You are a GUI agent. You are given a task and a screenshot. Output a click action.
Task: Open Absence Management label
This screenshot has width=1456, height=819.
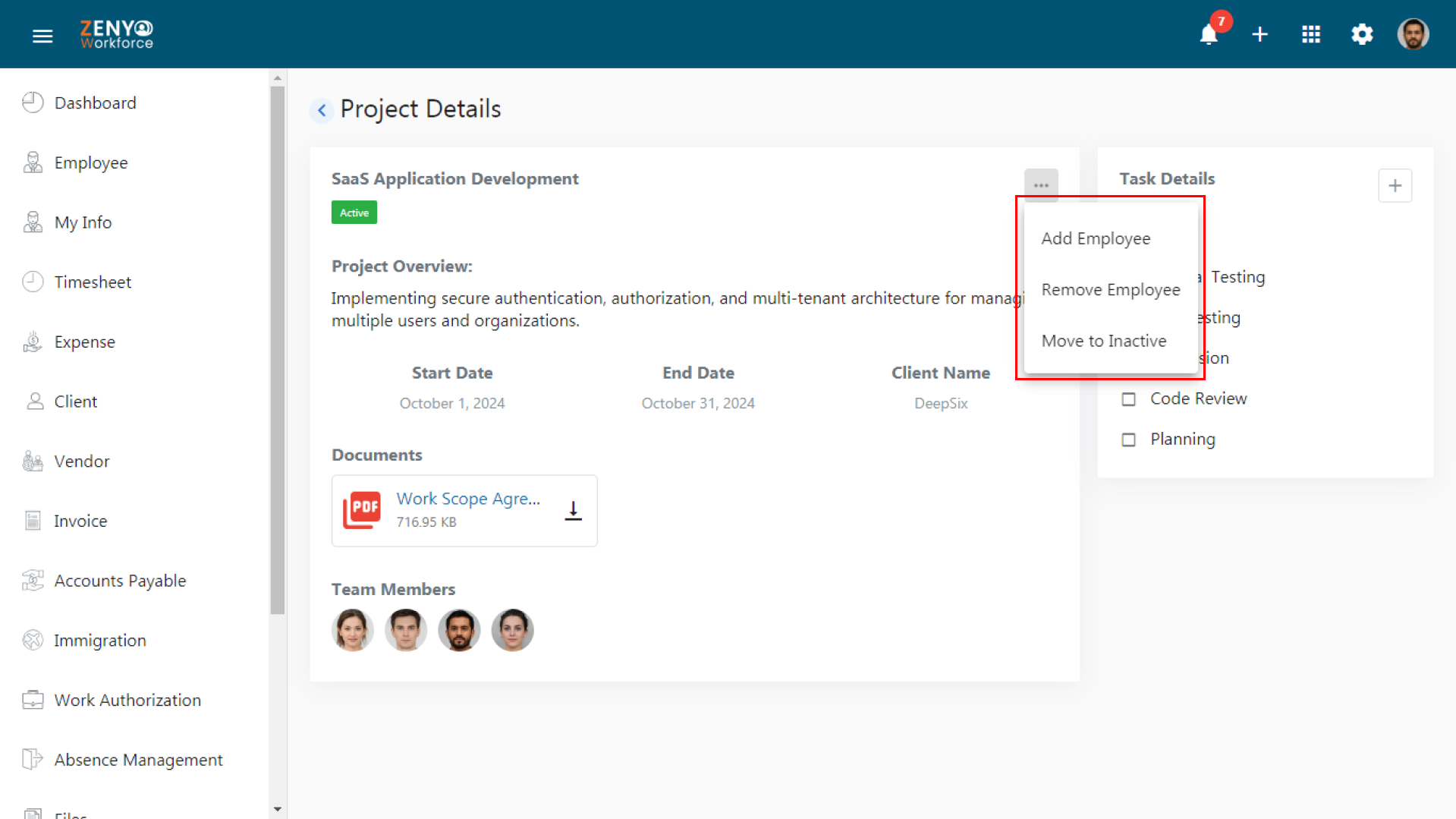coord(138,760)
